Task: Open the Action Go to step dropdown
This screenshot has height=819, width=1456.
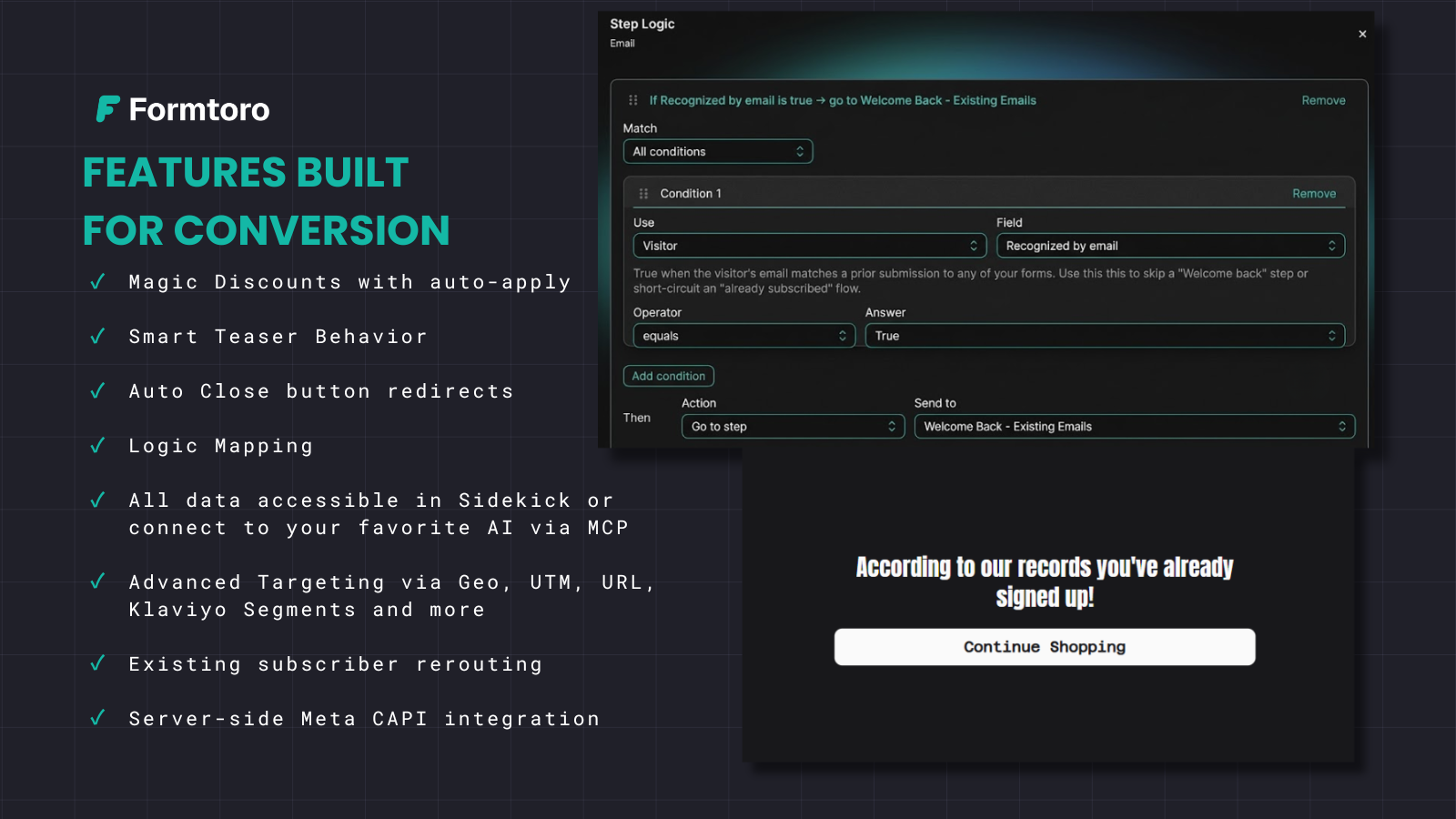Action: click(794, 427)
